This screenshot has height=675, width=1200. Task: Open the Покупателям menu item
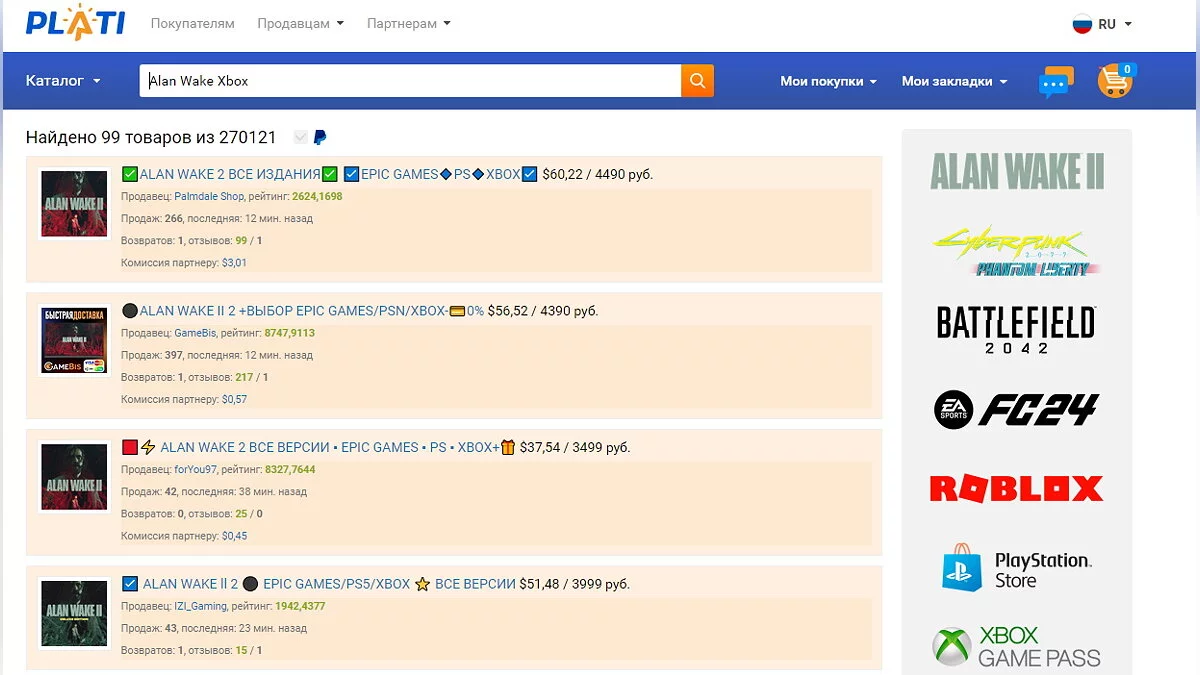tap(192, 24)
